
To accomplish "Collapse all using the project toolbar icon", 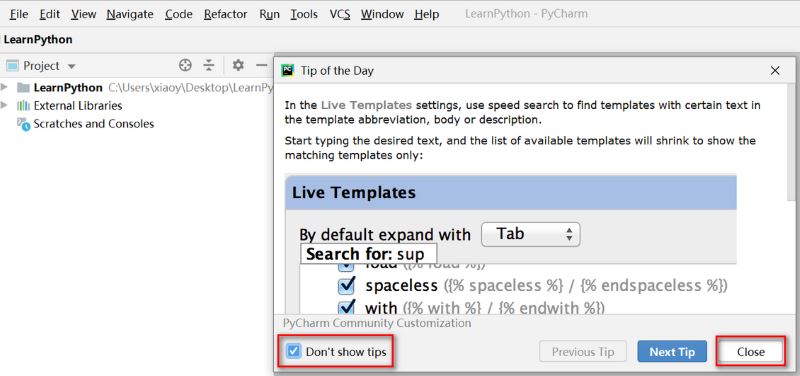I will coord(209,65).
